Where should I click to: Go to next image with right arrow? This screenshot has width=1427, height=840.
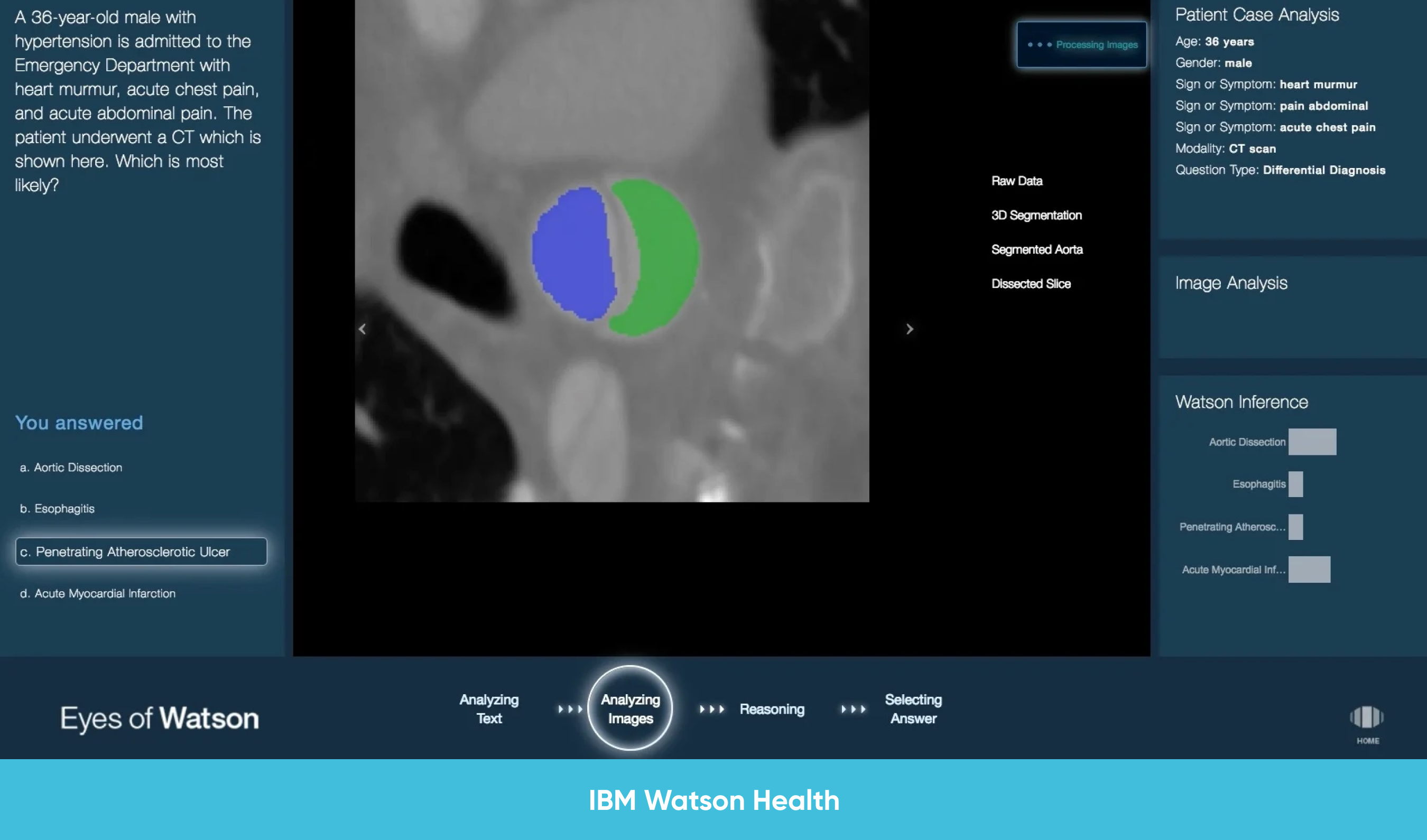(910, 329)
